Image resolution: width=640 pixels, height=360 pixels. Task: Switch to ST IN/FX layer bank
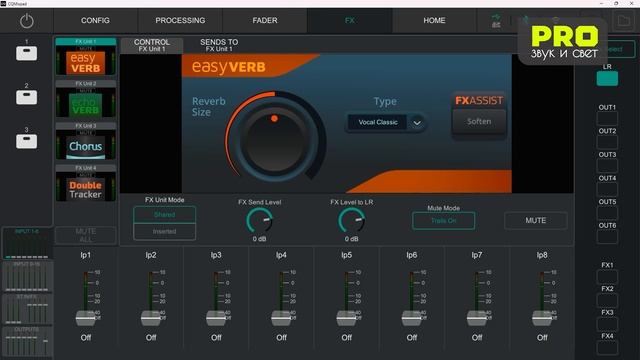pyautogui.click(x=27, y=309)
